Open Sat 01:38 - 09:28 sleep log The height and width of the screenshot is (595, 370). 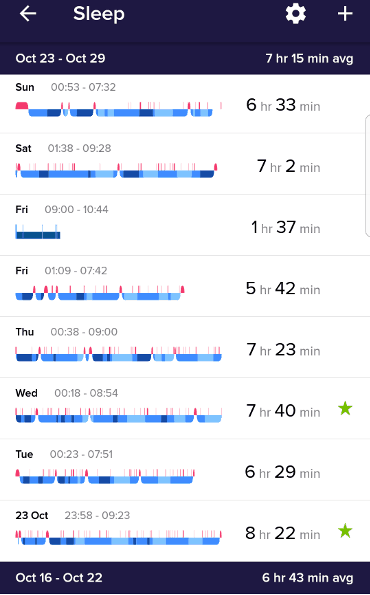(x=185, y=164)
